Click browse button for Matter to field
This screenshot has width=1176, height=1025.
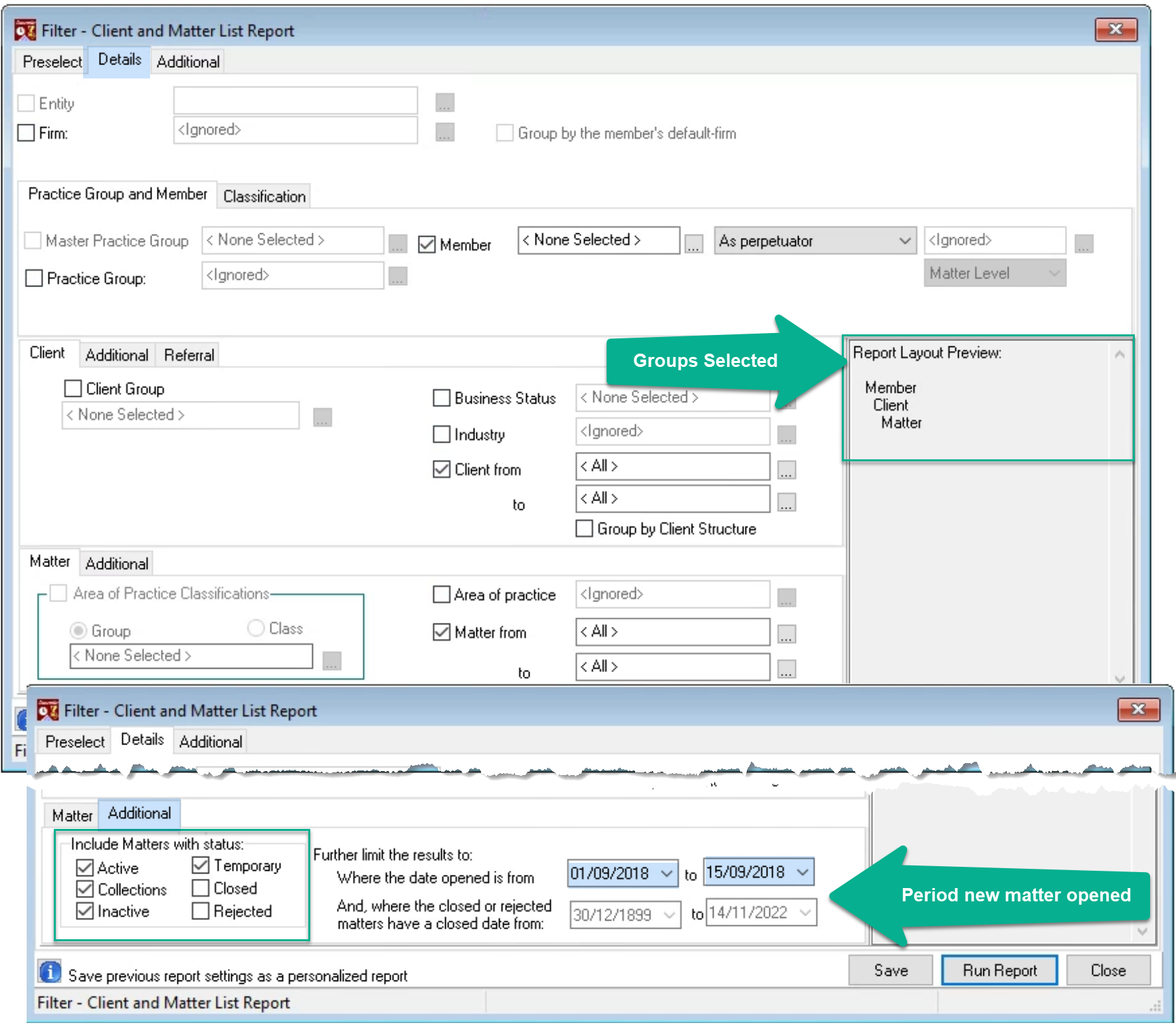[x=787, y=669]
